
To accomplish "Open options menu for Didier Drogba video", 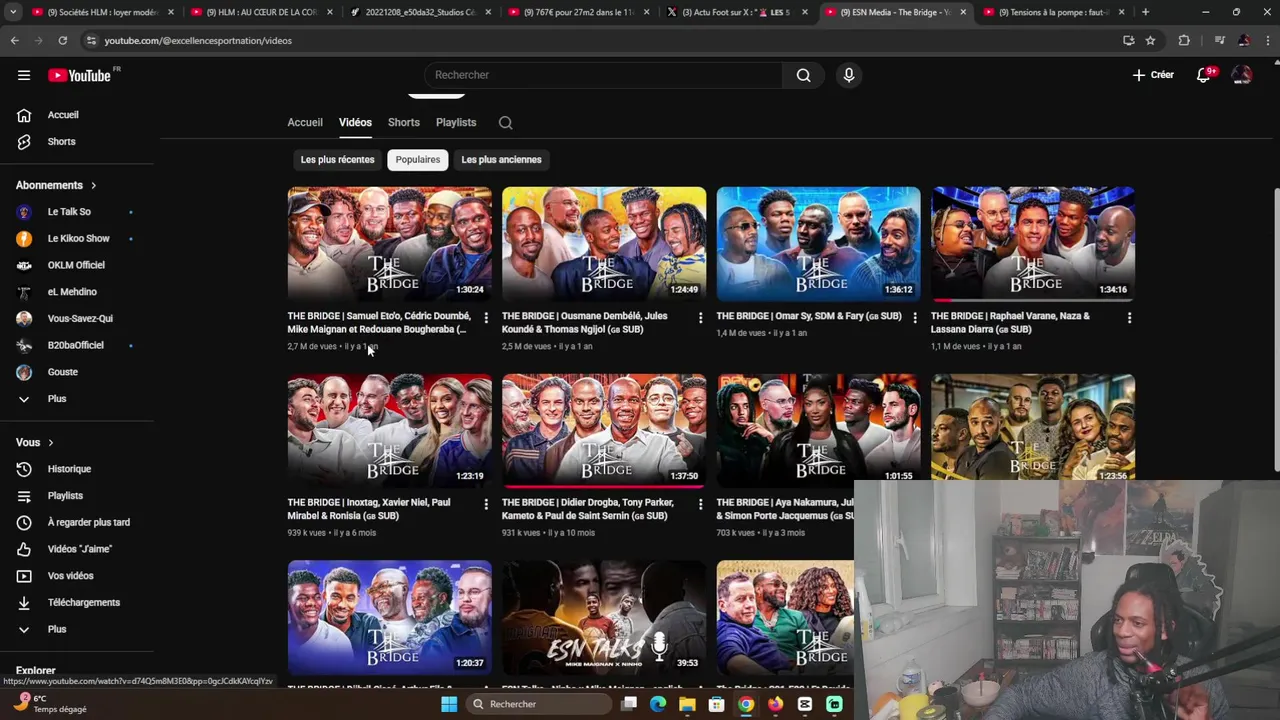I will 700,504.
